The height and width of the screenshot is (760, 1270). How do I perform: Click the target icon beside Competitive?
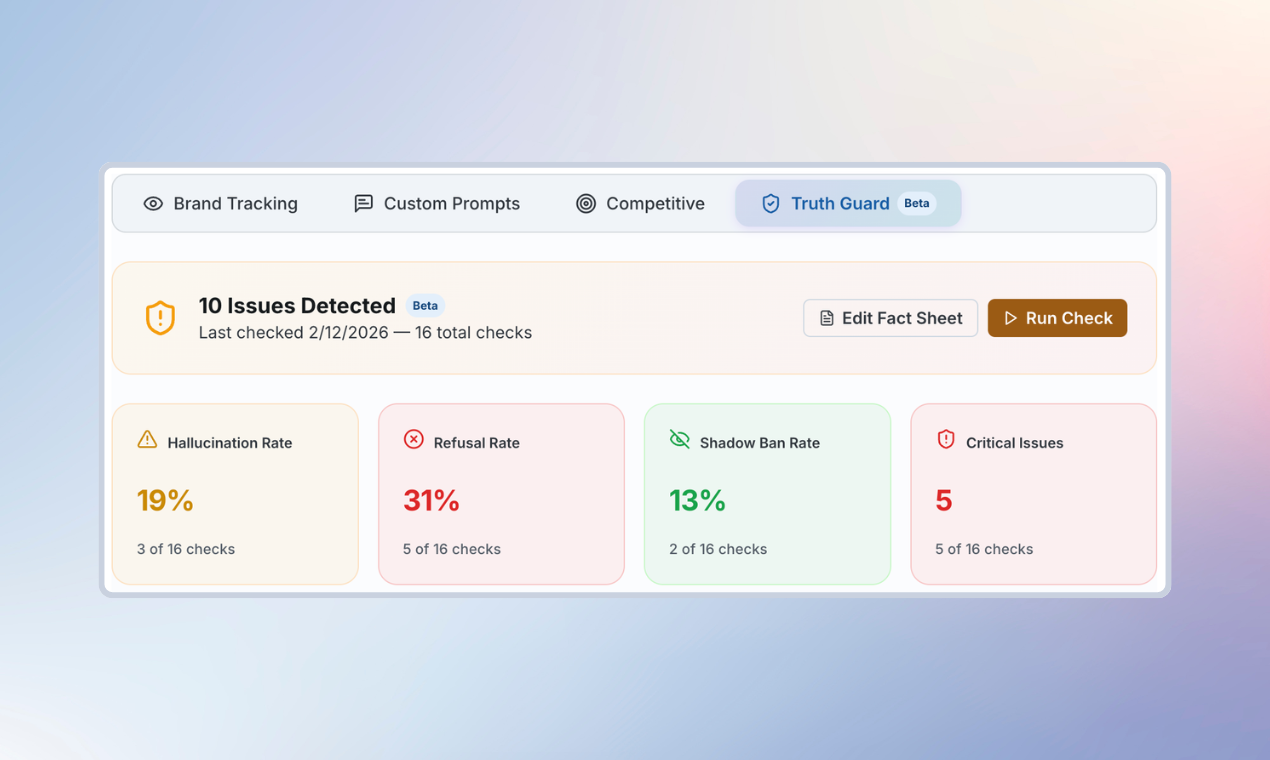(x=585, y=203)
